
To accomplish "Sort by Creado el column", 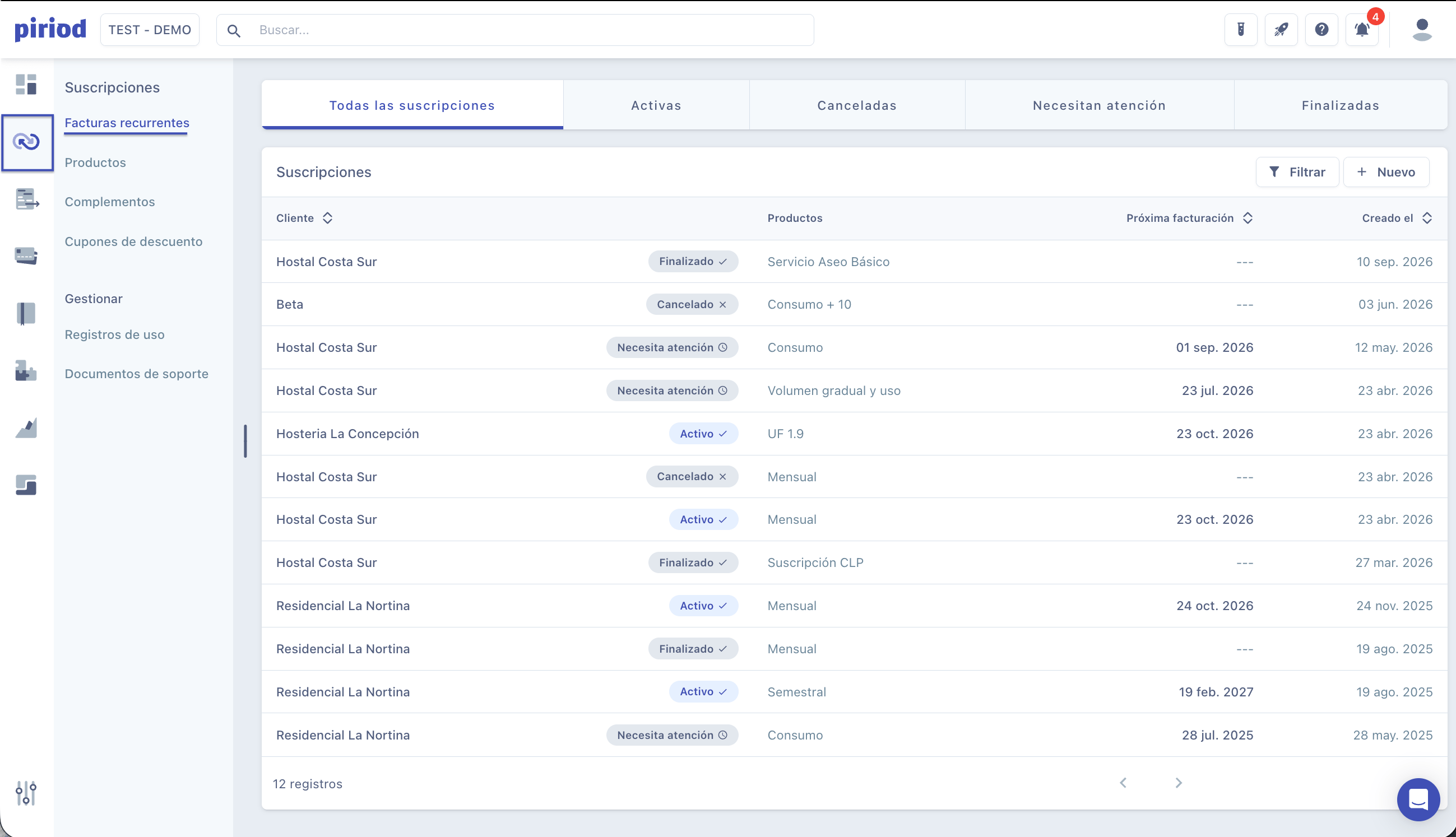I will pos(1397,218).
